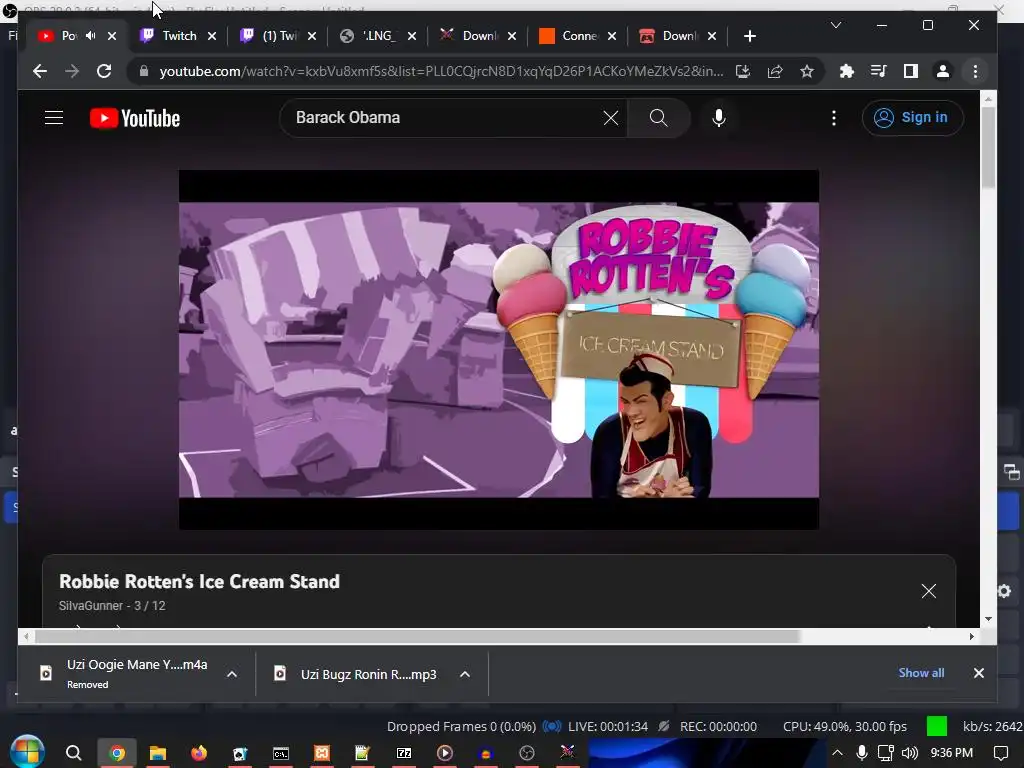Close the Conne tab

coord(612,37)
